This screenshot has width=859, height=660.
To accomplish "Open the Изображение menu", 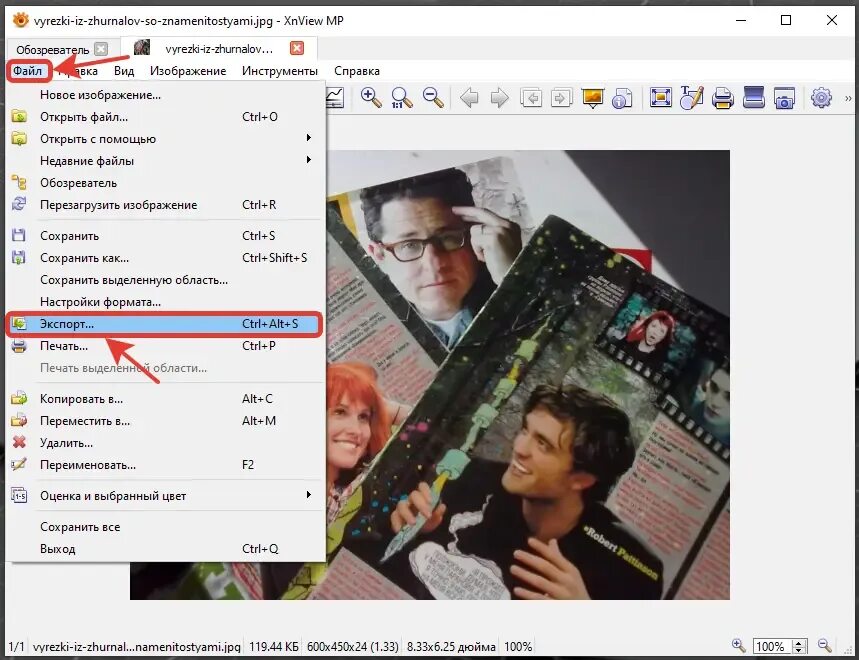I will click(x=188, y=71).
